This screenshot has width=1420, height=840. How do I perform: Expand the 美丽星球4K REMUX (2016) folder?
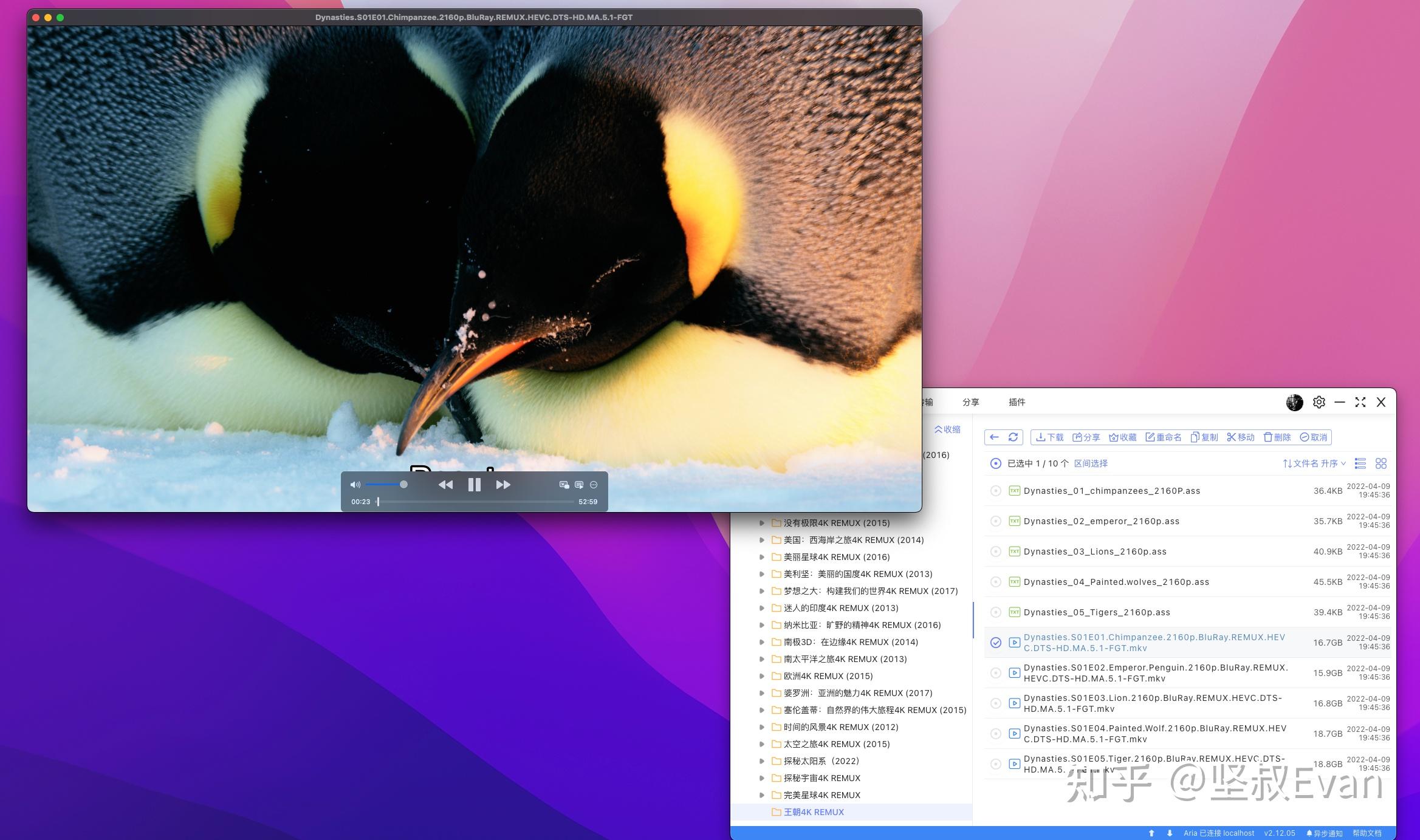[761, 557]
